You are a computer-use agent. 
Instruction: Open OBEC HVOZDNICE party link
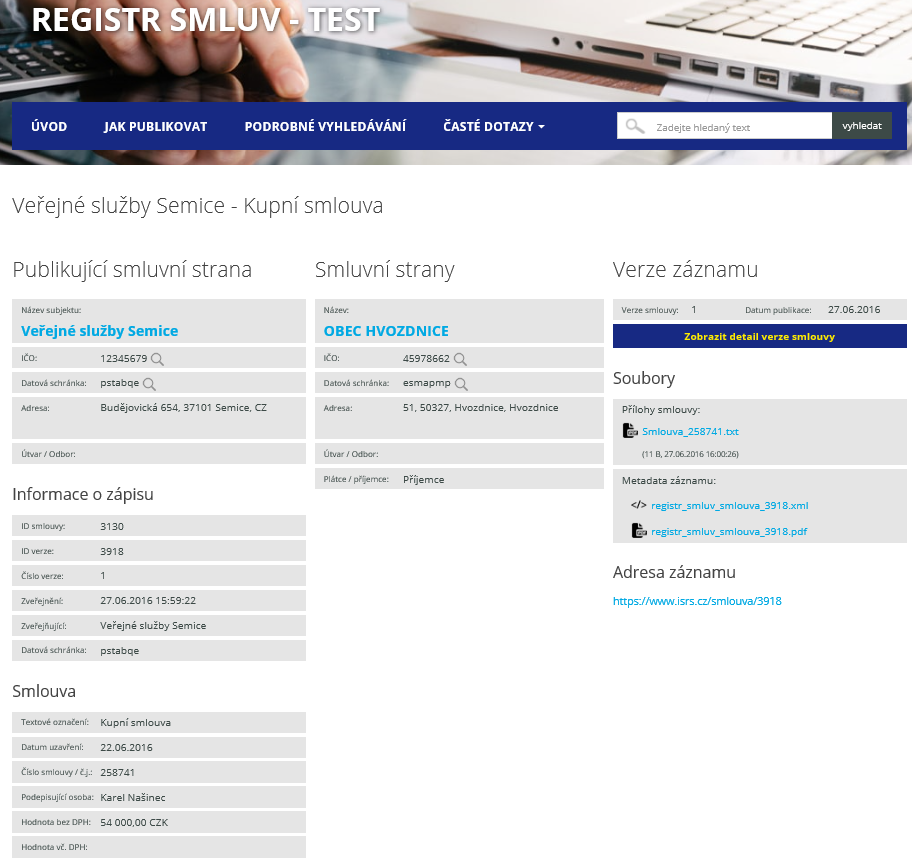386,331
